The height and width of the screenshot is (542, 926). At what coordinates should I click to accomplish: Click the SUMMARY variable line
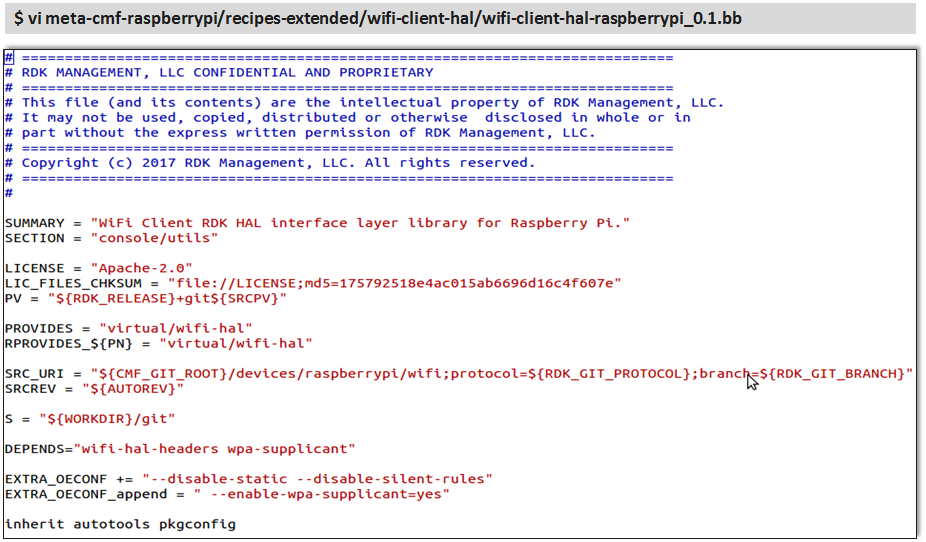(x=317, y=223)
